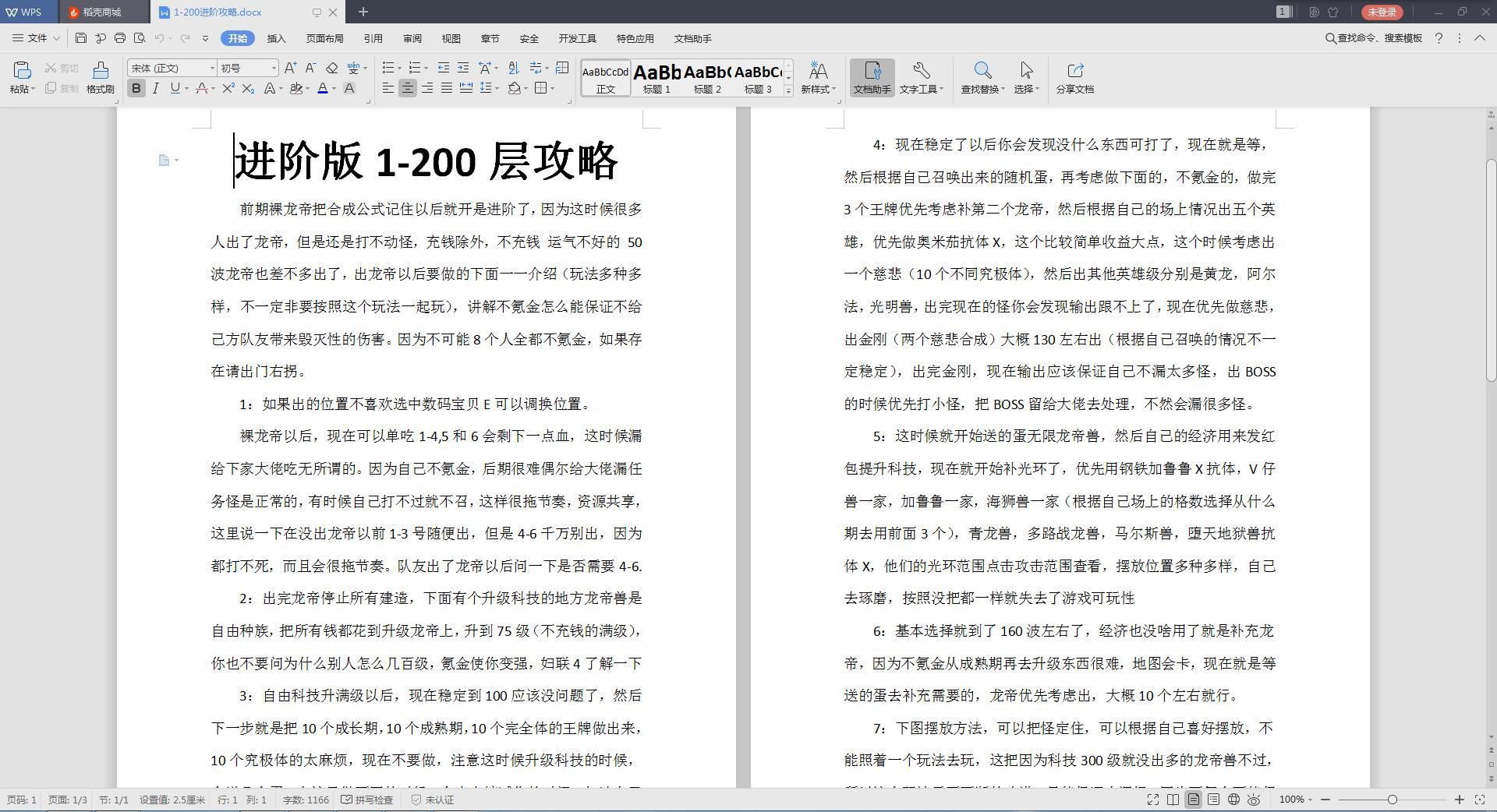Select the Format Painter (格式刷) tool

100,77
